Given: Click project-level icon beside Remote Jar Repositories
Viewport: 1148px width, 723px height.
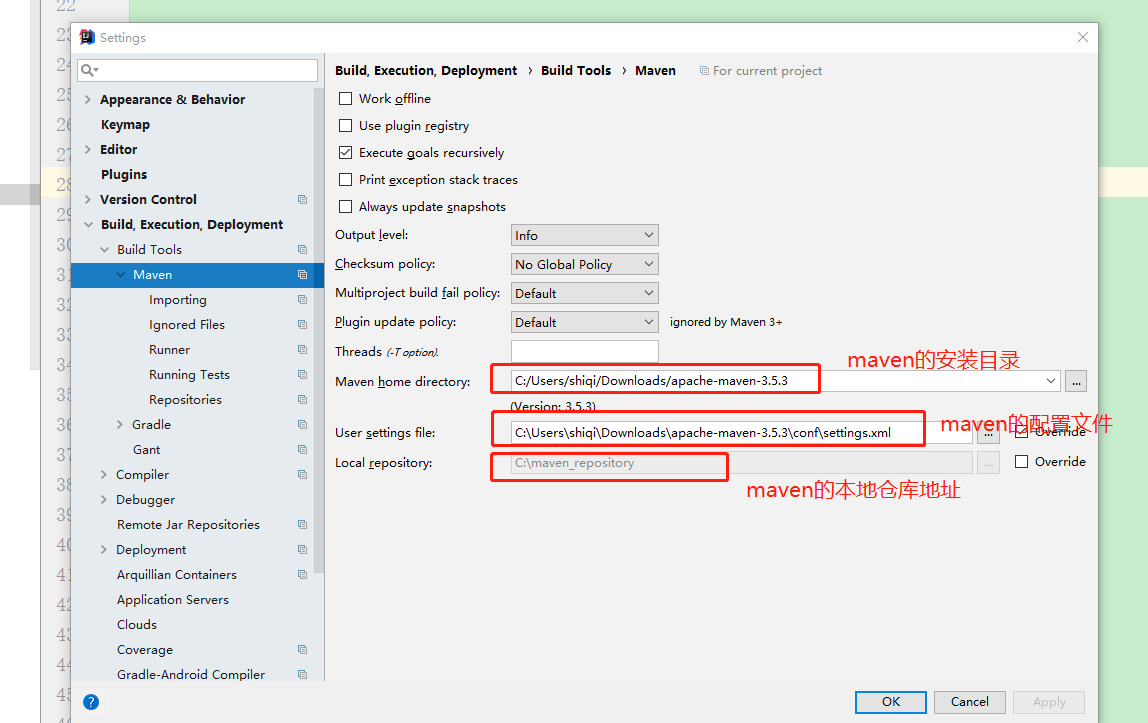Looking at the screenshot, I should [x=302, y=525].
